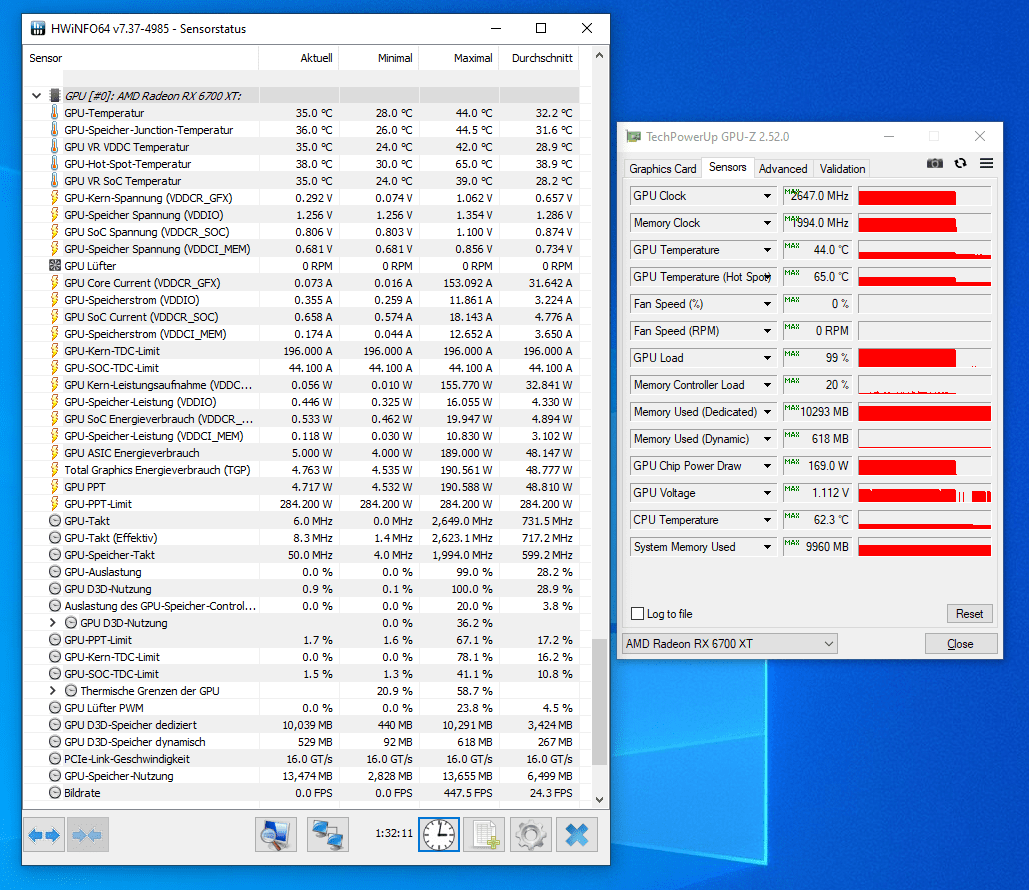The width and height of the screenshot is (1029, 890).
Task: Open the GPU Clock sensor dropdown in GPU-Z
Action: pos(767,196)
